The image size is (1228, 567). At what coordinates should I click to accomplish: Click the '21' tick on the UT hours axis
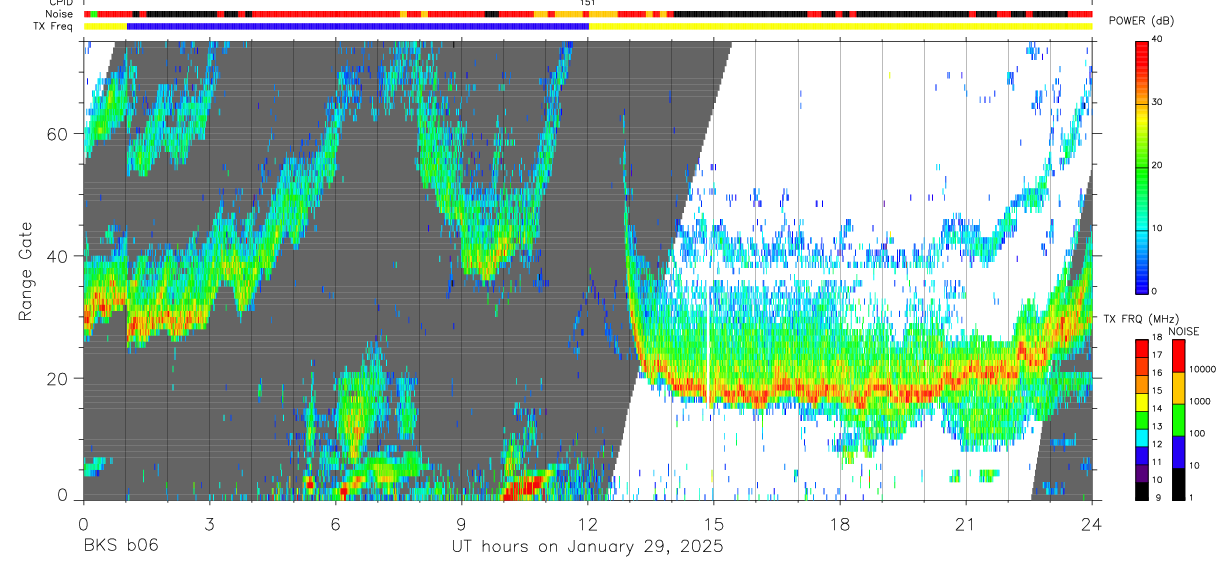pyautogui.click(x=966, y=523)
